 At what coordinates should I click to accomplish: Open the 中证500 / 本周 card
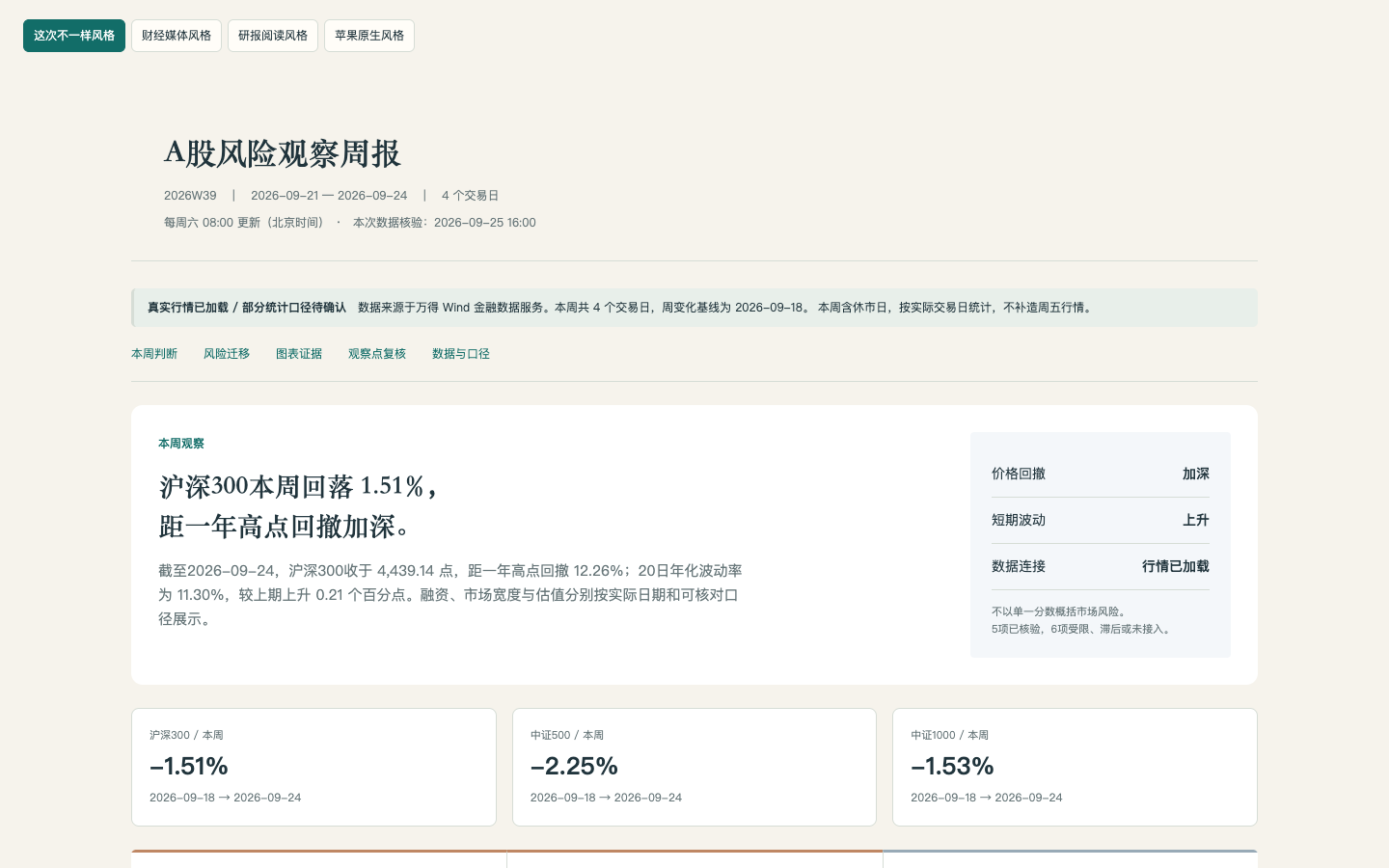694,768
